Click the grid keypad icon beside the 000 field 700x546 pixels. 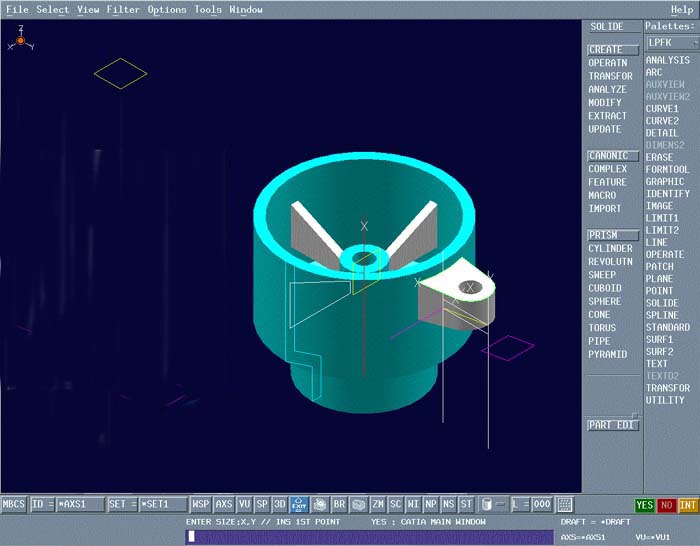point(565,505)
